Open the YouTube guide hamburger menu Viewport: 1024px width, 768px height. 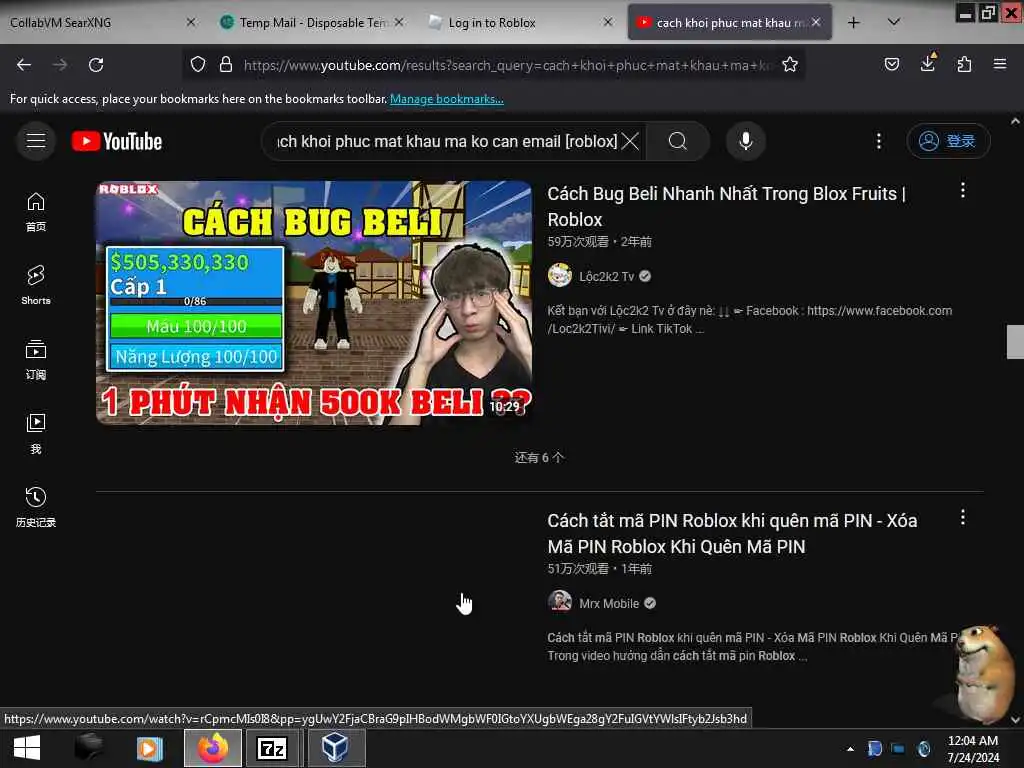(x=36, y=141)
